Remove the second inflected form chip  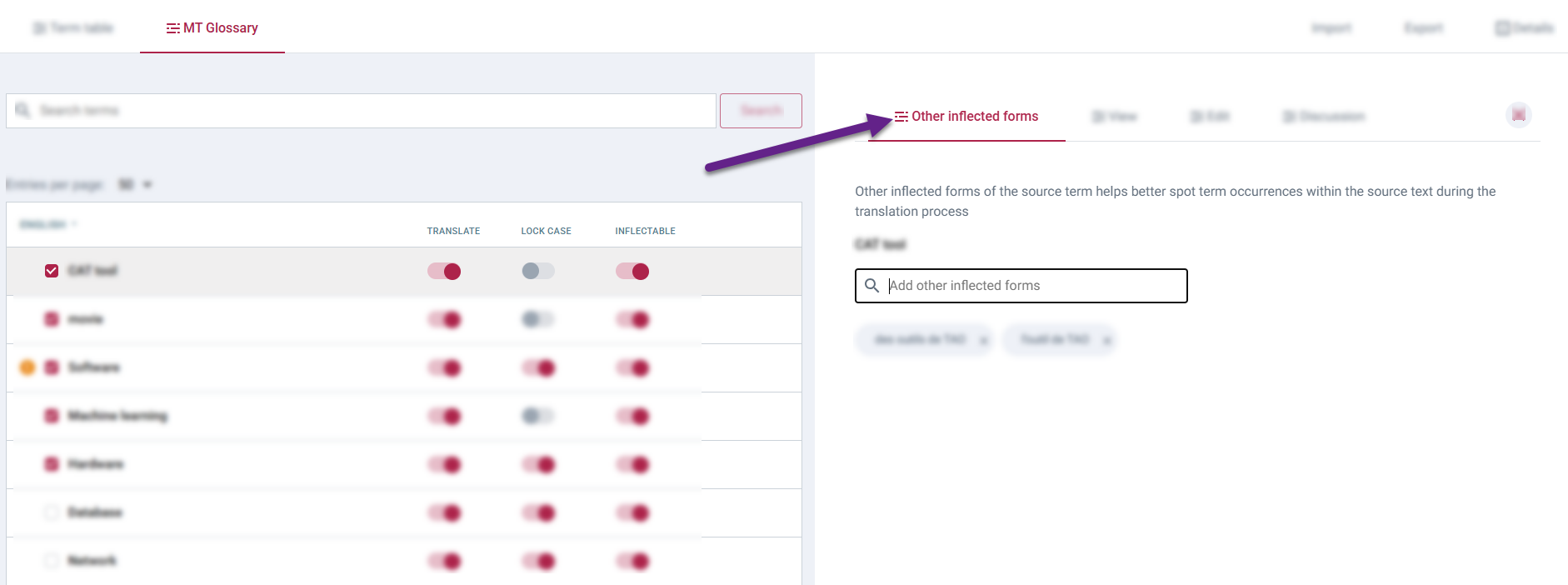coord(1106,340)
